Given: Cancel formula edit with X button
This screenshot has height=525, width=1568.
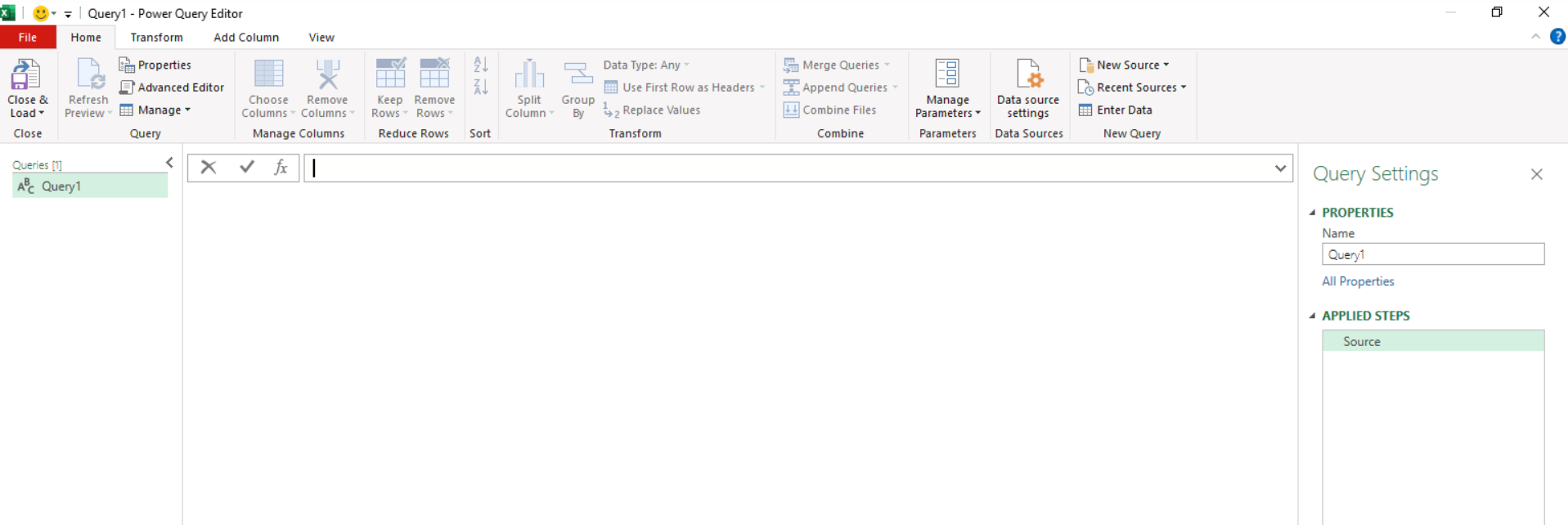Looking at the screenshot, I should click(x=209, y=168).
